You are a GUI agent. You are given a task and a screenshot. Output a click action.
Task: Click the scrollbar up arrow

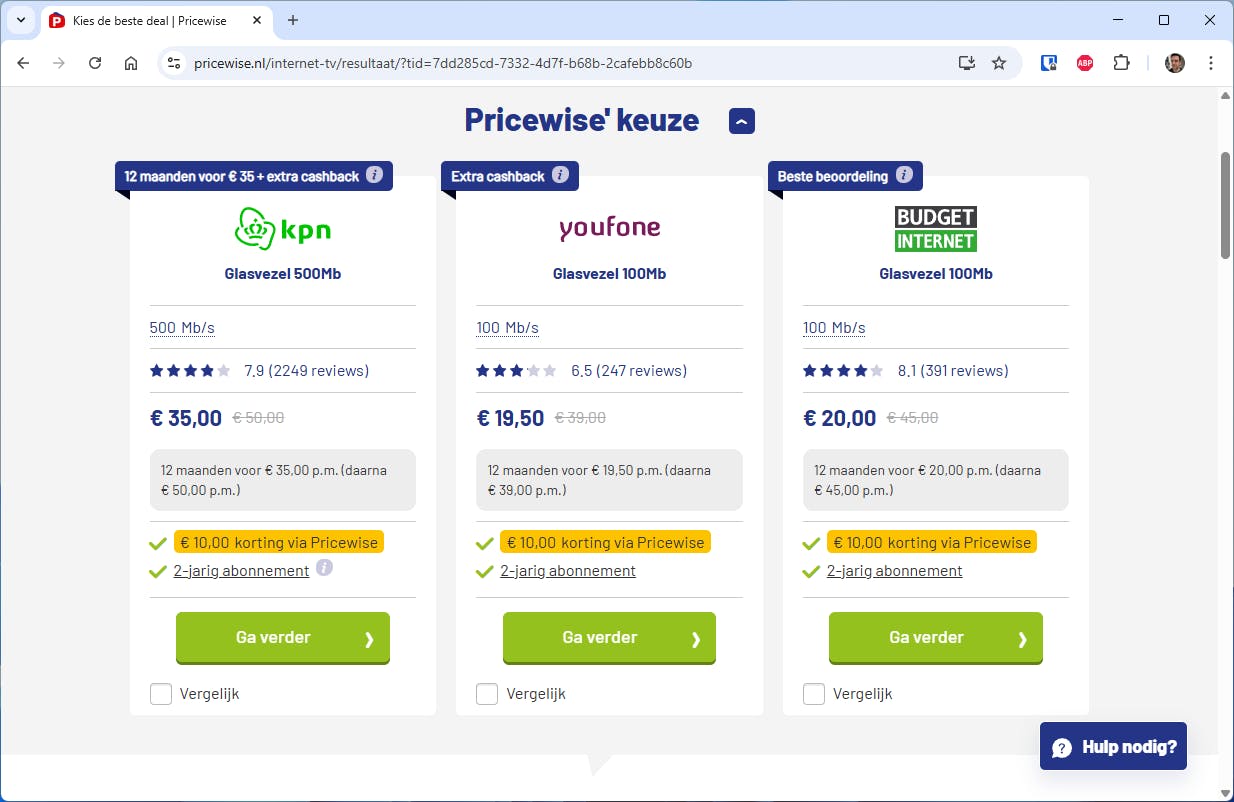1226,96
